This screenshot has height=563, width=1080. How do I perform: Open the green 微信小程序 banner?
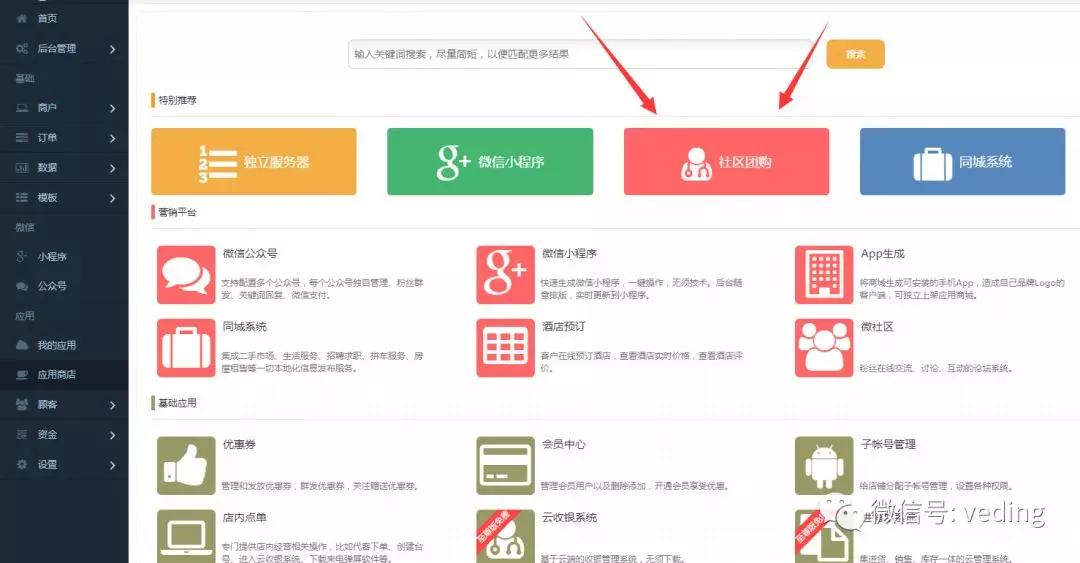click(490, 161)
